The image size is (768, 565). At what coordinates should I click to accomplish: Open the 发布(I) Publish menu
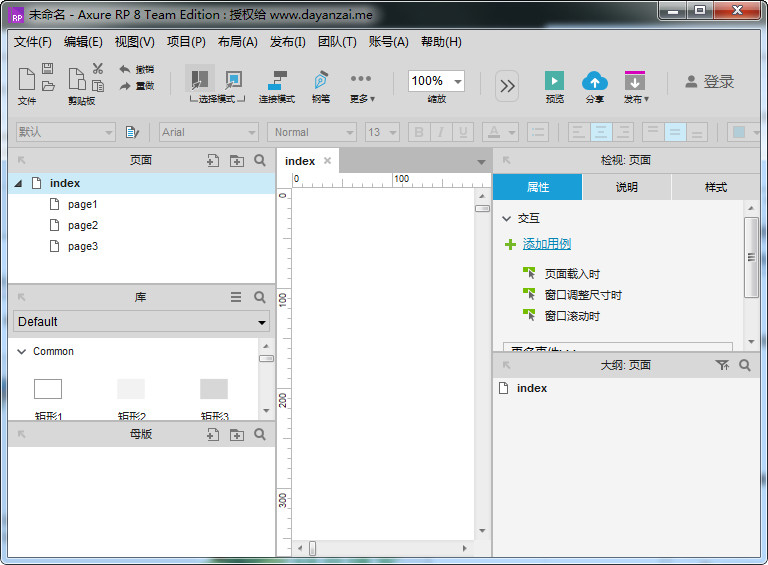pos(288,42)
